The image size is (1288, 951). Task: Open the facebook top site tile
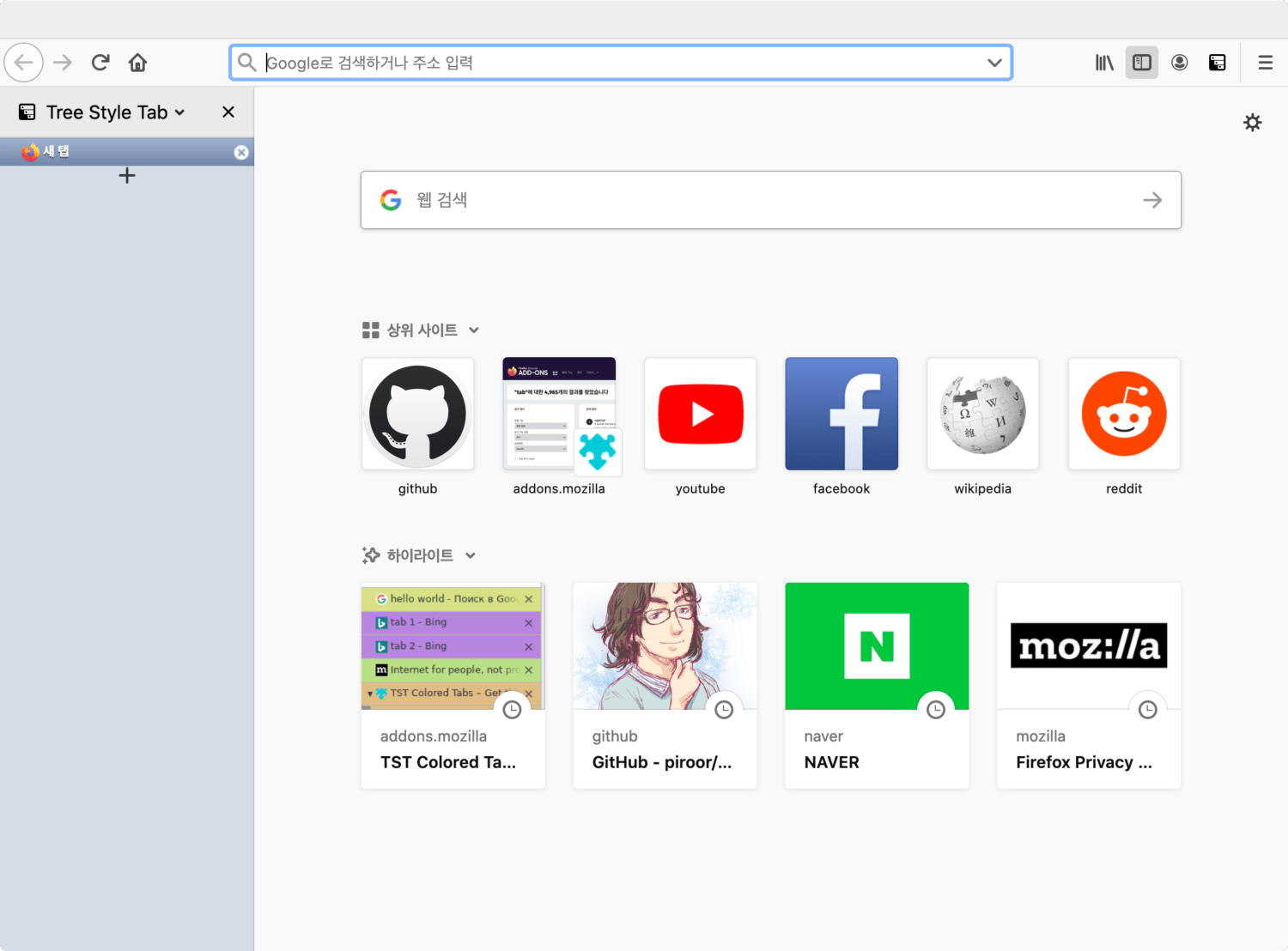click(x=841, y=414)
